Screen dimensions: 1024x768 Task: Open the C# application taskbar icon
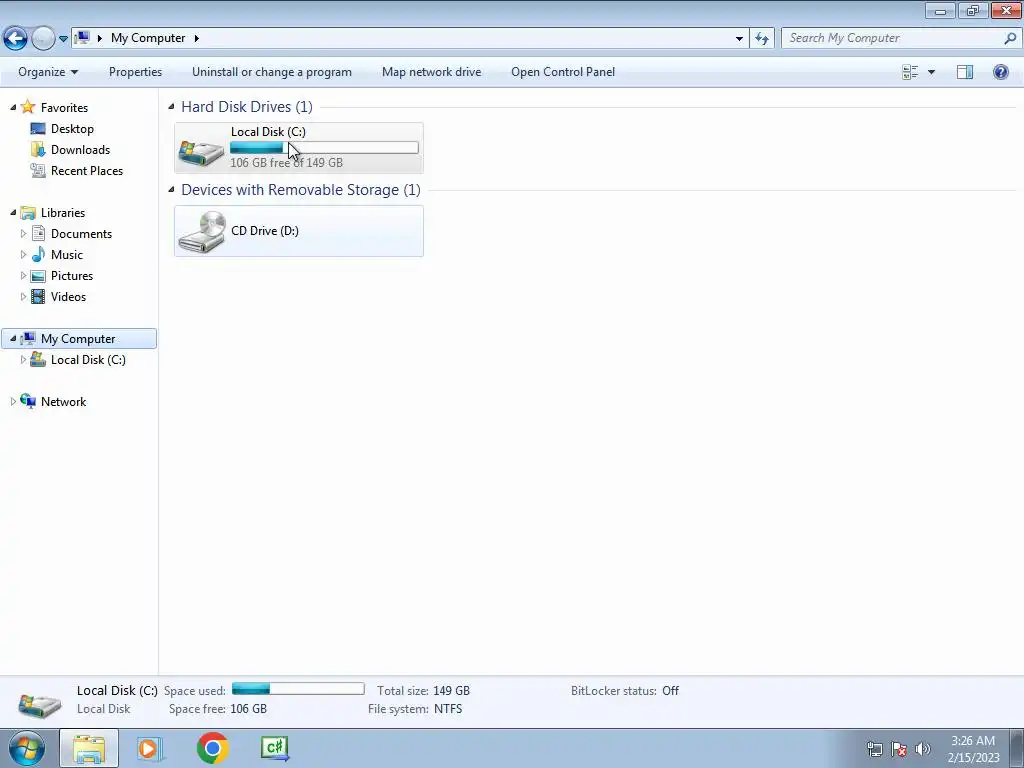click(274, 748)
